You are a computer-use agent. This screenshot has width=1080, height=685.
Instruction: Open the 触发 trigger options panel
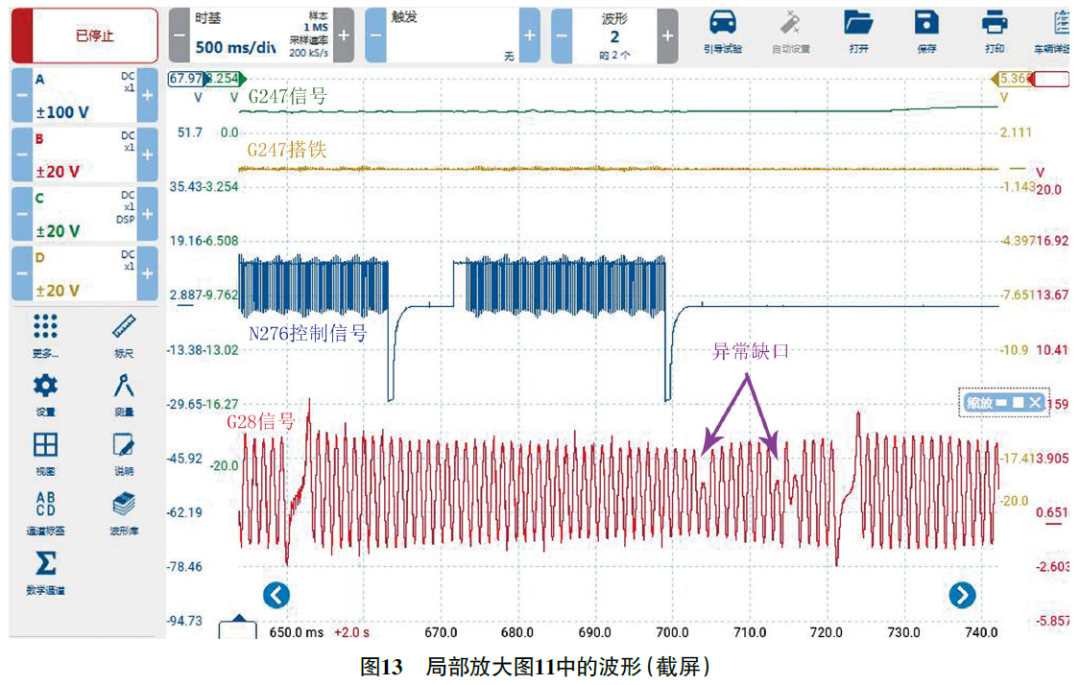pyautogui.click(x=453, y=35)
